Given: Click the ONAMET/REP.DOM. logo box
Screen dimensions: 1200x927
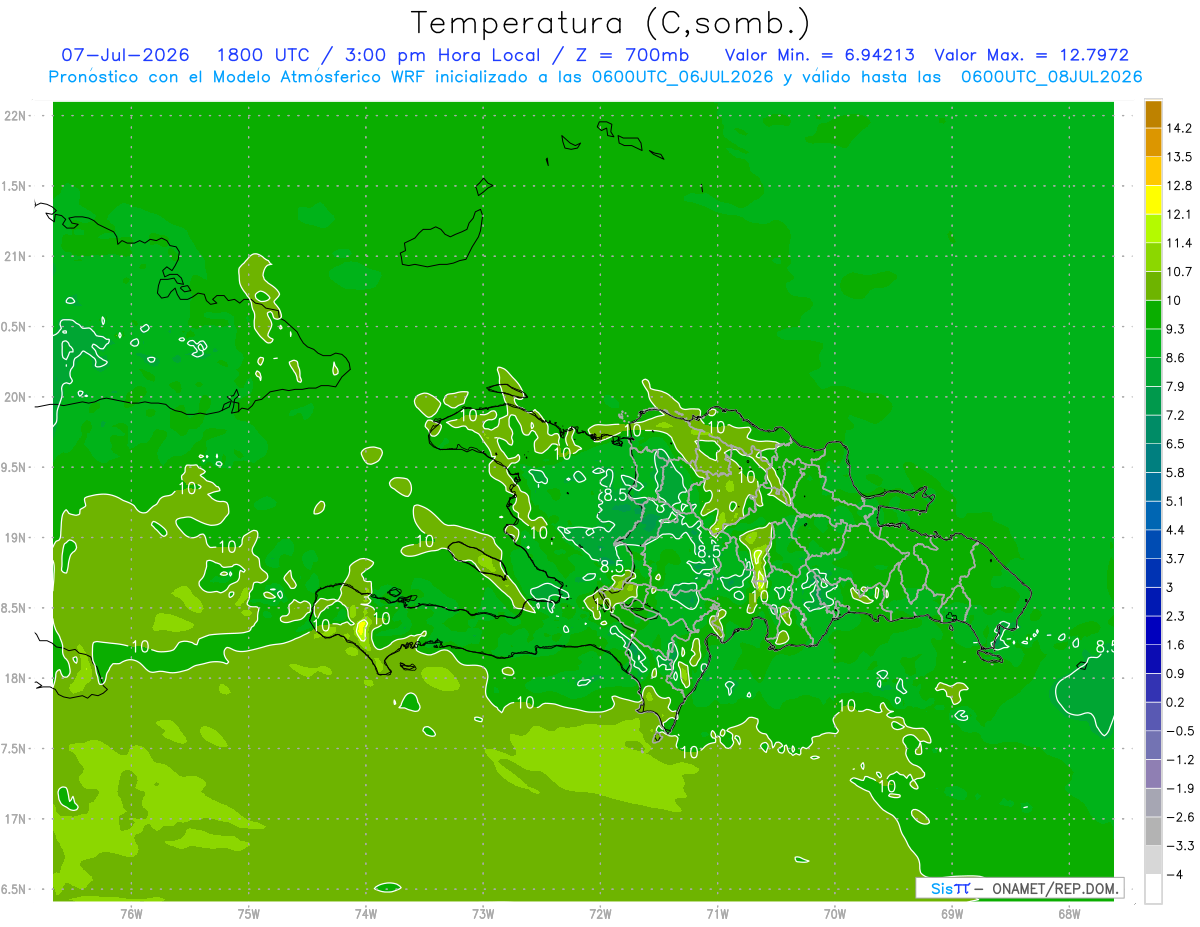Looking at the screenshot, I should (x=1020, y=888).
